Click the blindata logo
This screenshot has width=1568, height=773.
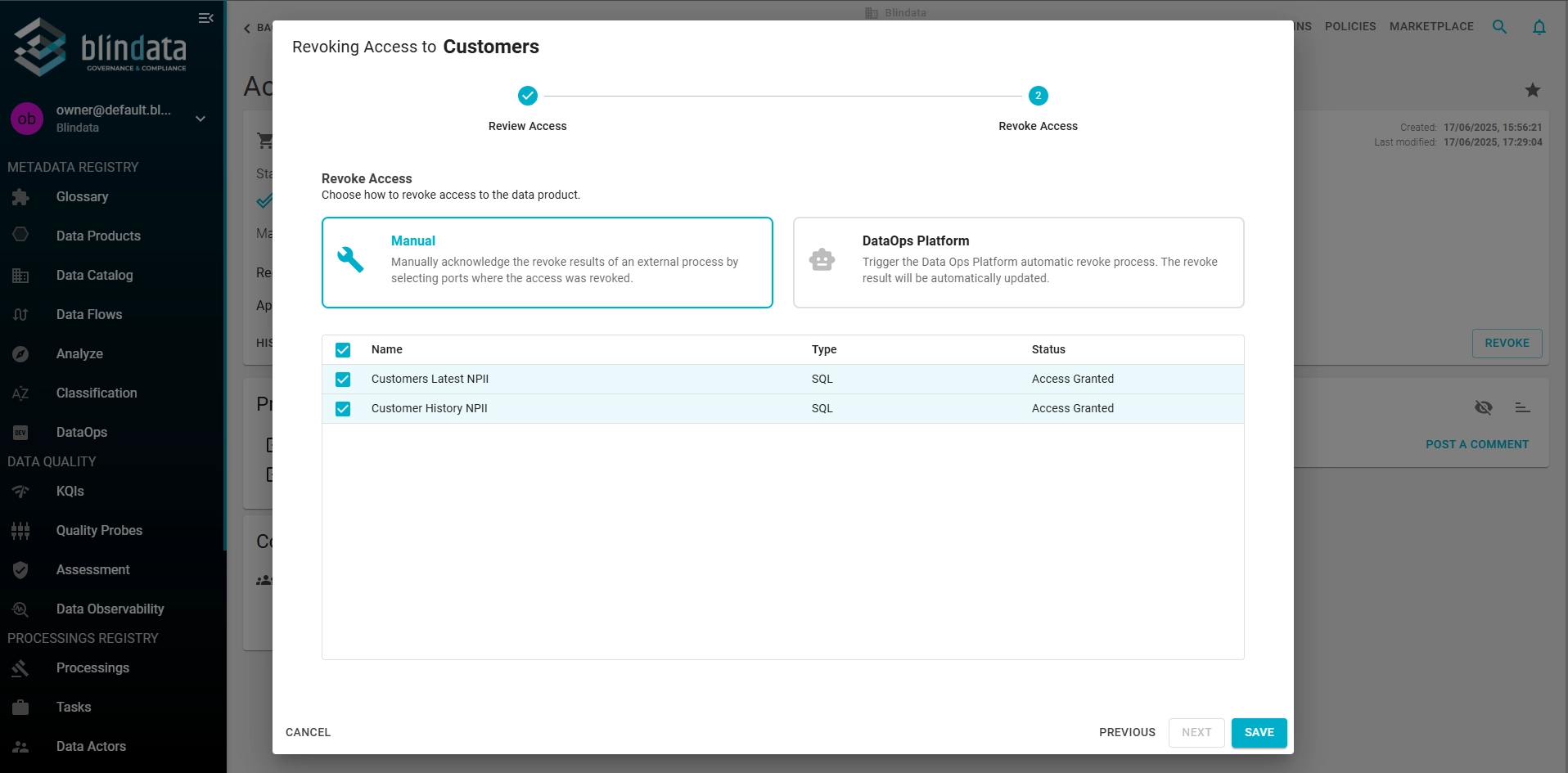[100, 47]
